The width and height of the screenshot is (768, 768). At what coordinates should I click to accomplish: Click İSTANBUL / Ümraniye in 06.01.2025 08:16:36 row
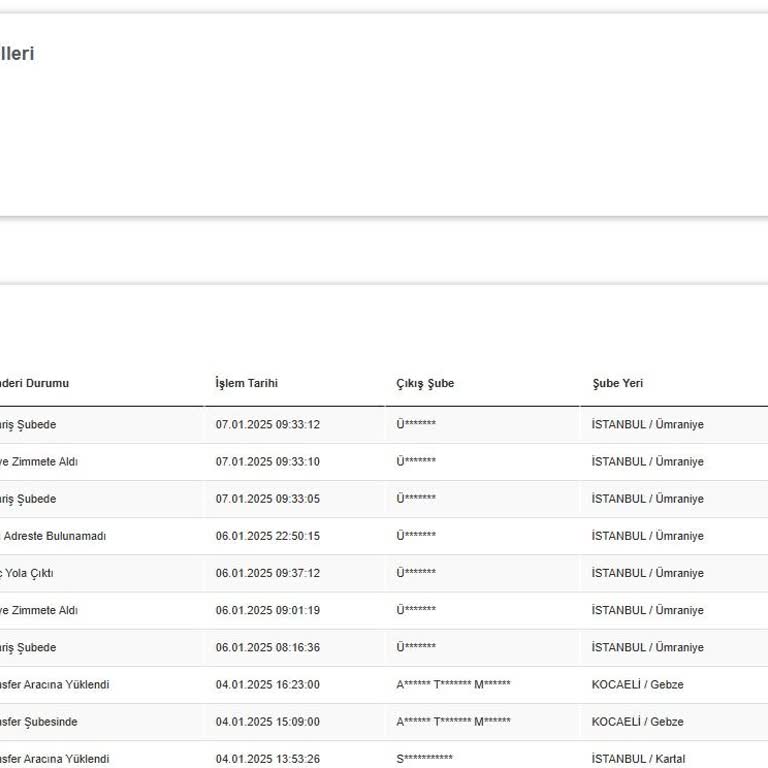[x=648, y=648]
